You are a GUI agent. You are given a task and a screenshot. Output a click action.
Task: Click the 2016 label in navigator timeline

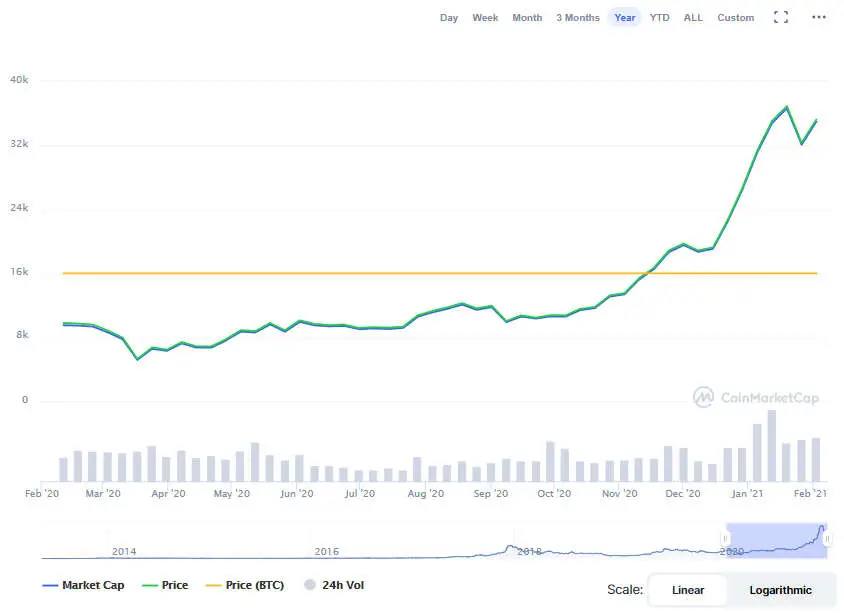click(327, 551)
